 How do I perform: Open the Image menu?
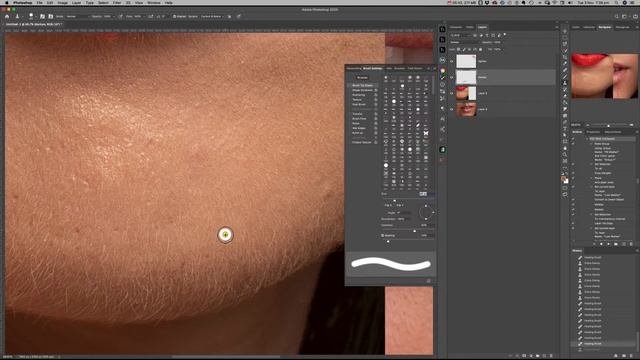click(62, 2)
